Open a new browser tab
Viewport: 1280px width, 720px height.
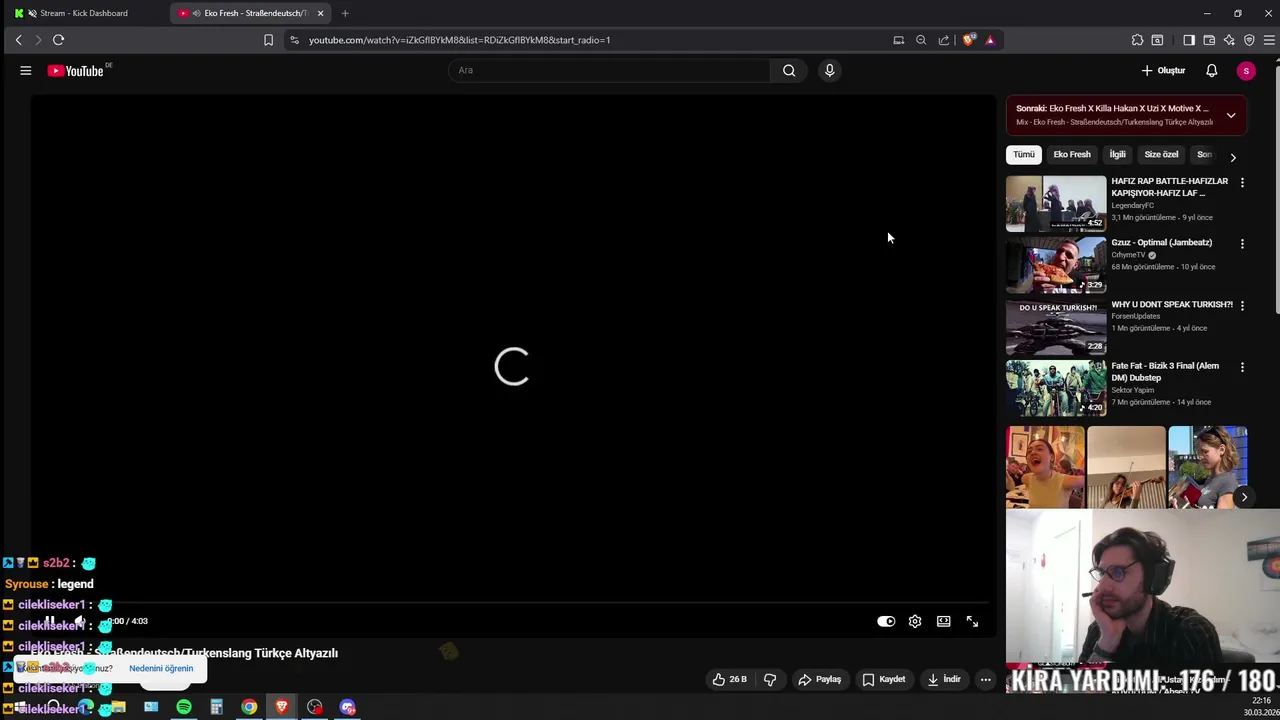pos(345,13)
